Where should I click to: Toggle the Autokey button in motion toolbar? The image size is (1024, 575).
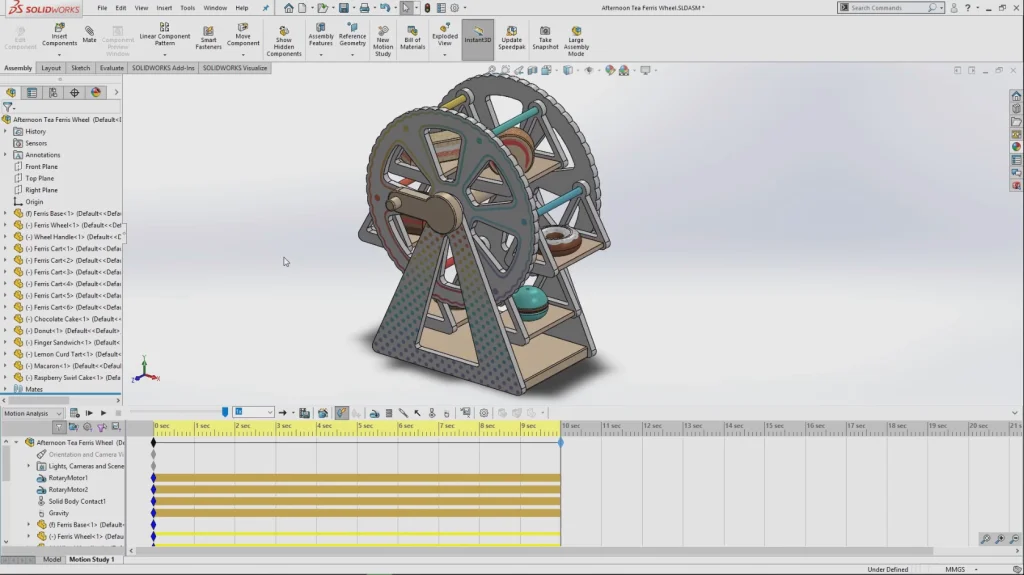coord(342,412)
